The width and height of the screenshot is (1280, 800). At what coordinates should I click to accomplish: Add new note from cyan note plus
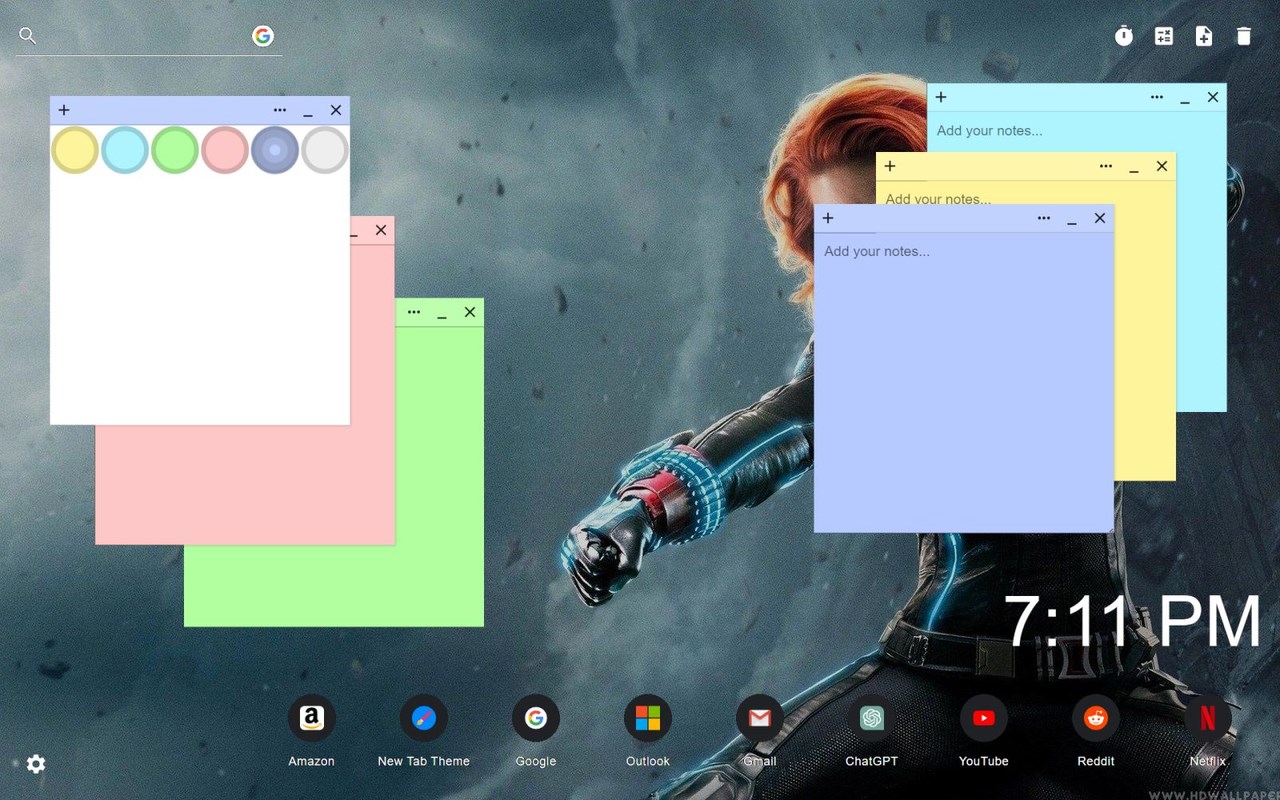coord(941,97)
